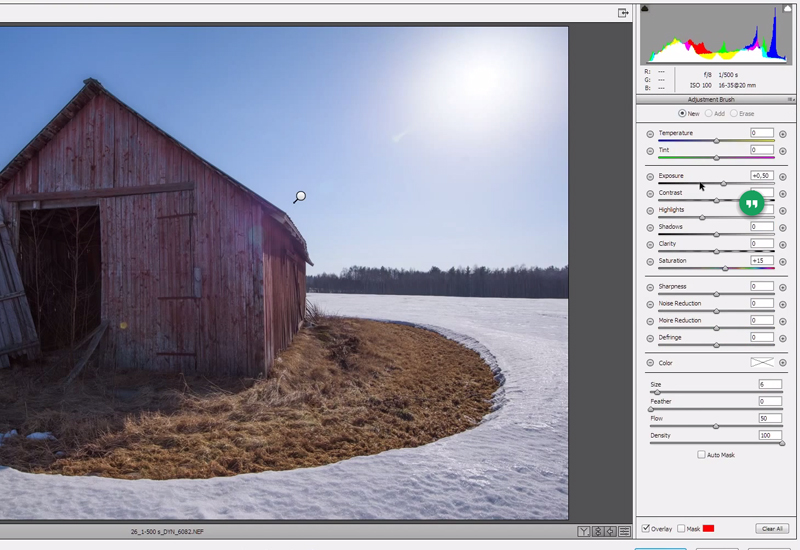
Task: Open the filter icon below the preview
Action: click(x=584, y=531)
